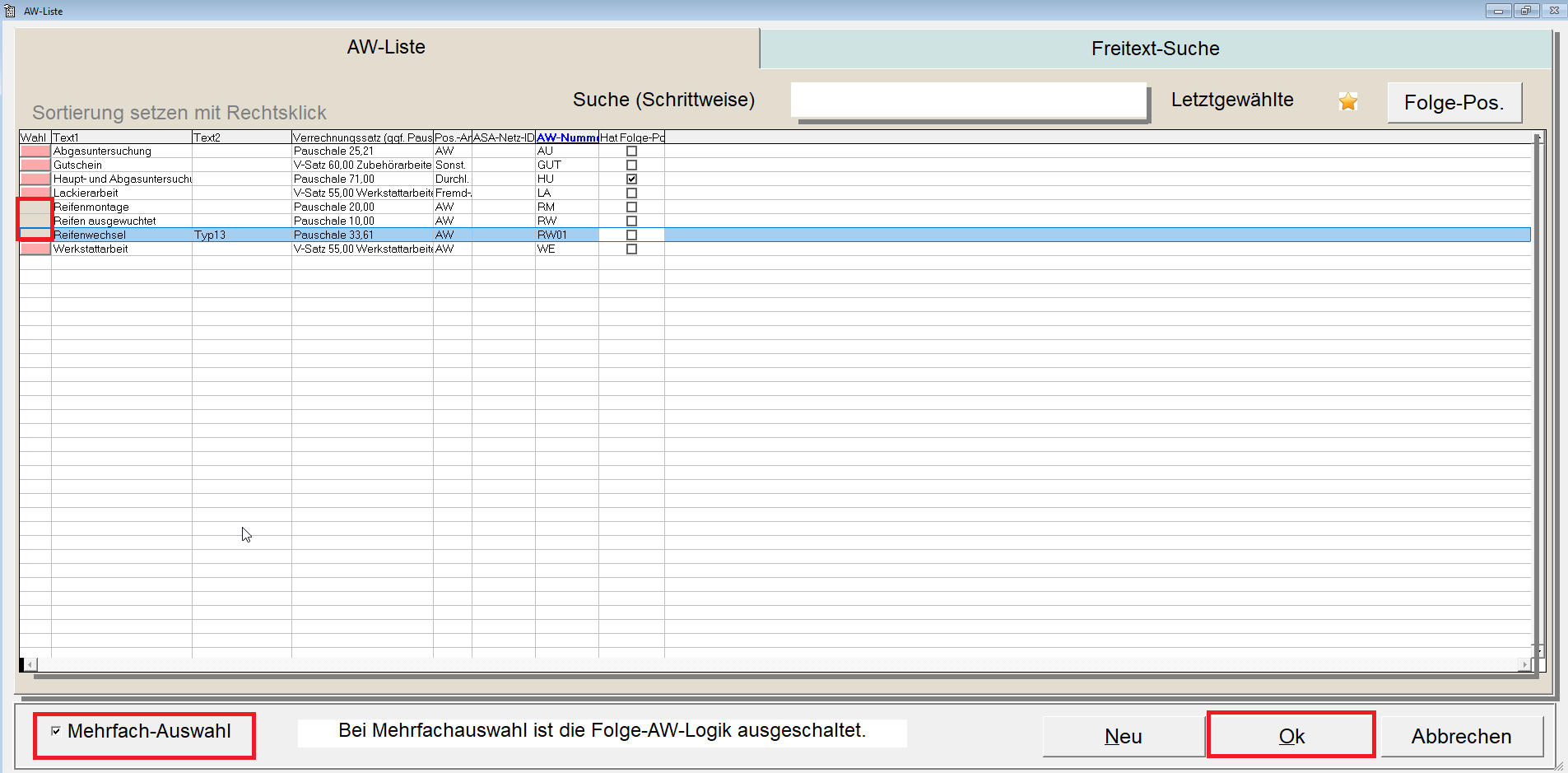Viewport: 1568px width, 773px height.
Task: Click the horizontal scrollbar right arrow
Action: point(1524,664)
